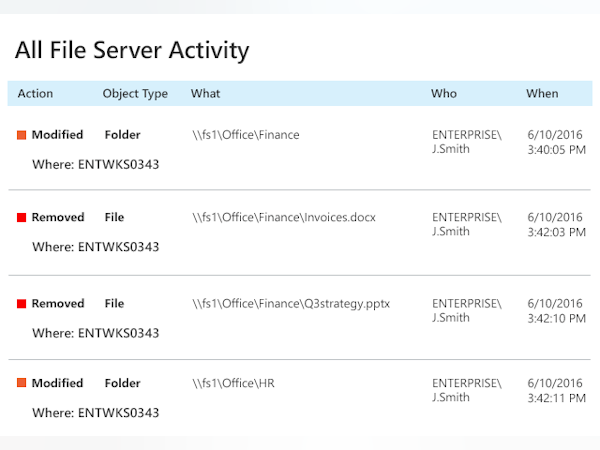
Task: Click the Who column header
Action: pos(444,94)
